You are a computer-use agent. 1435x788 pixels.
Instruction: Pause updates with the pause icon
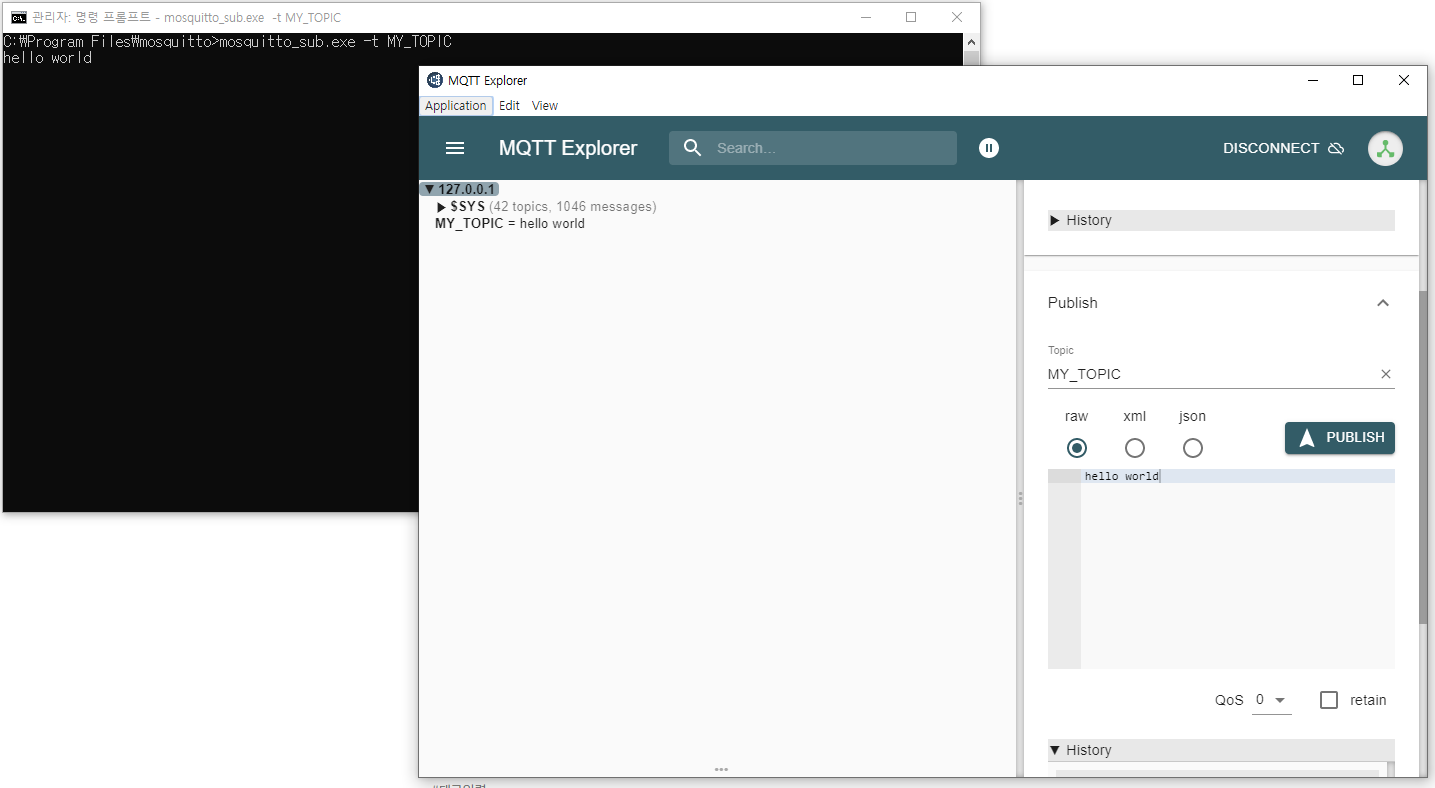point(989,148)
